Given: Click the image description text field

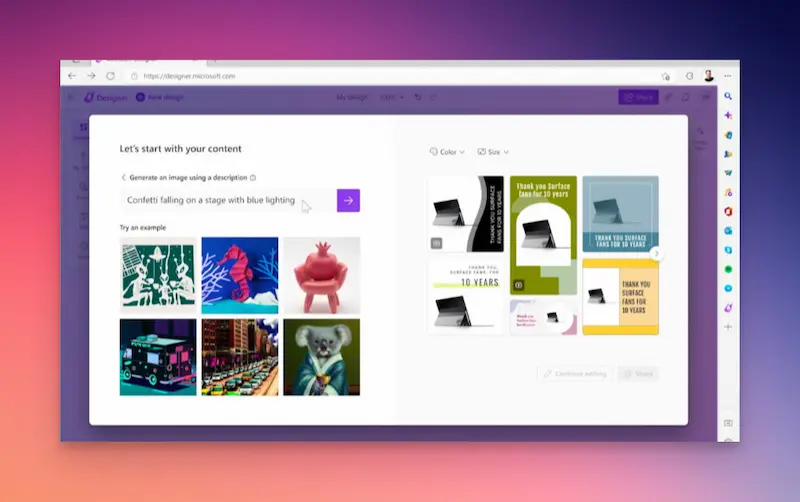Looking at the screenshot, I should 228,200.
